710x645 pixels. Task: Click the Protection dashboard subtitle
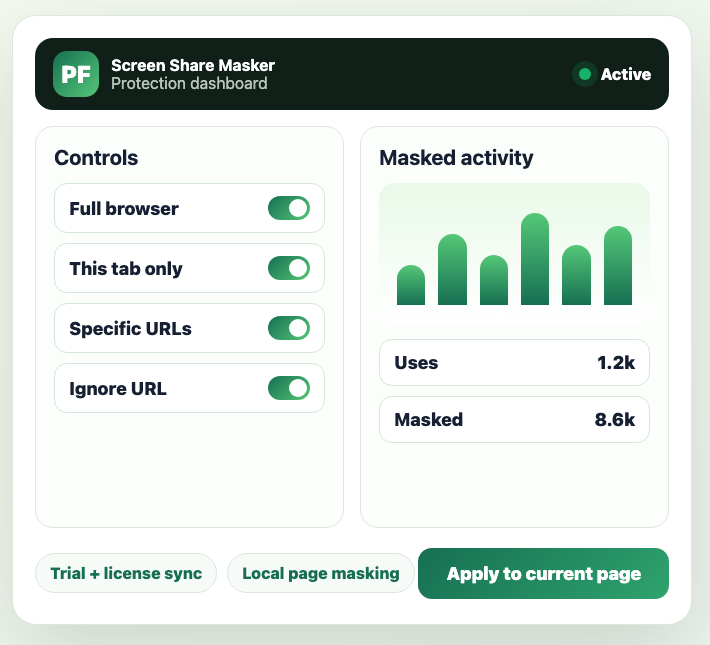coord(189,84)
